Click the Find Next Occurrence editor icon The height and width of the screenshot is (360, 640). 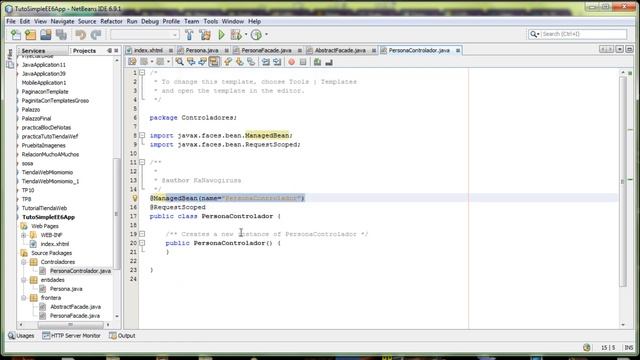point(202,62)
